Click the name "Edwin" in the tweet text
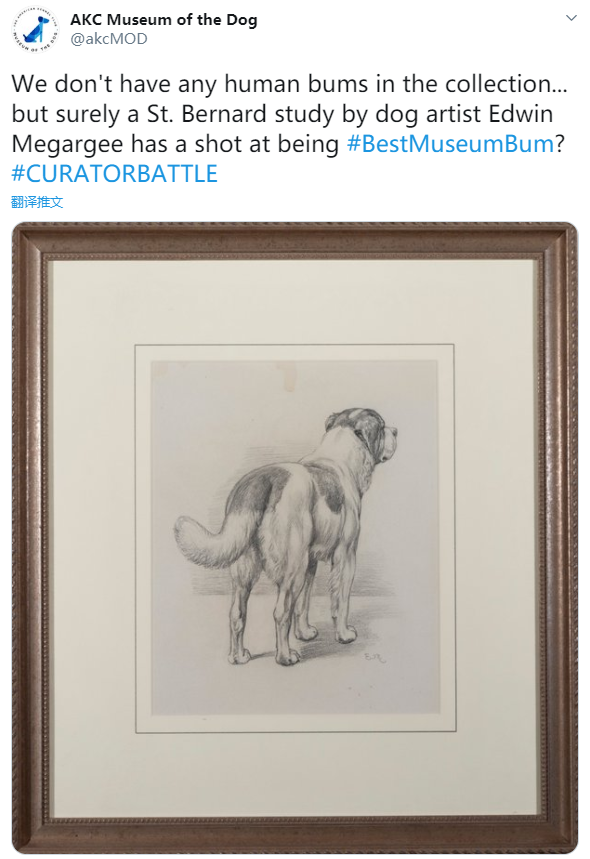Viewport: 590px width, 859px height. coord(520,114)
